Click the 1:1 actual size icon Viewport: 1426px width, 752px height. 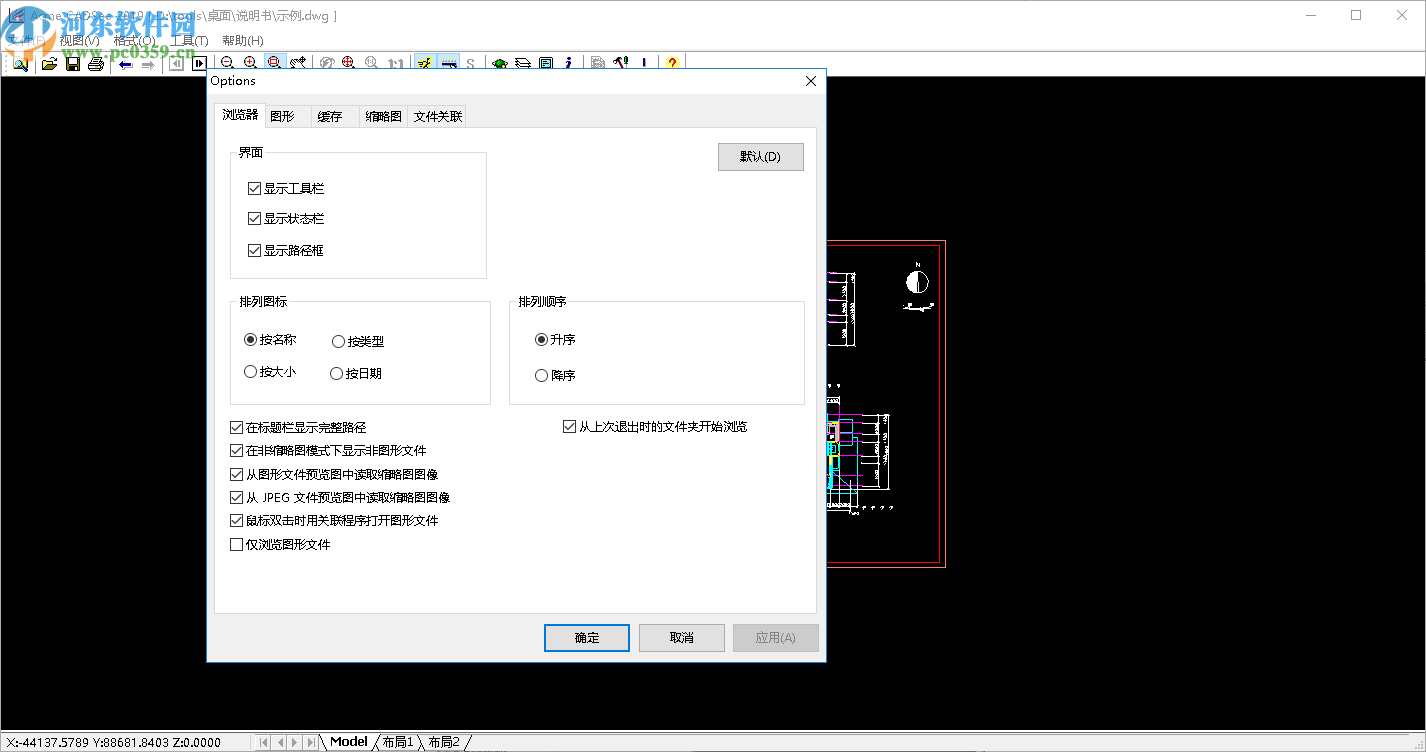pos(396,63)
